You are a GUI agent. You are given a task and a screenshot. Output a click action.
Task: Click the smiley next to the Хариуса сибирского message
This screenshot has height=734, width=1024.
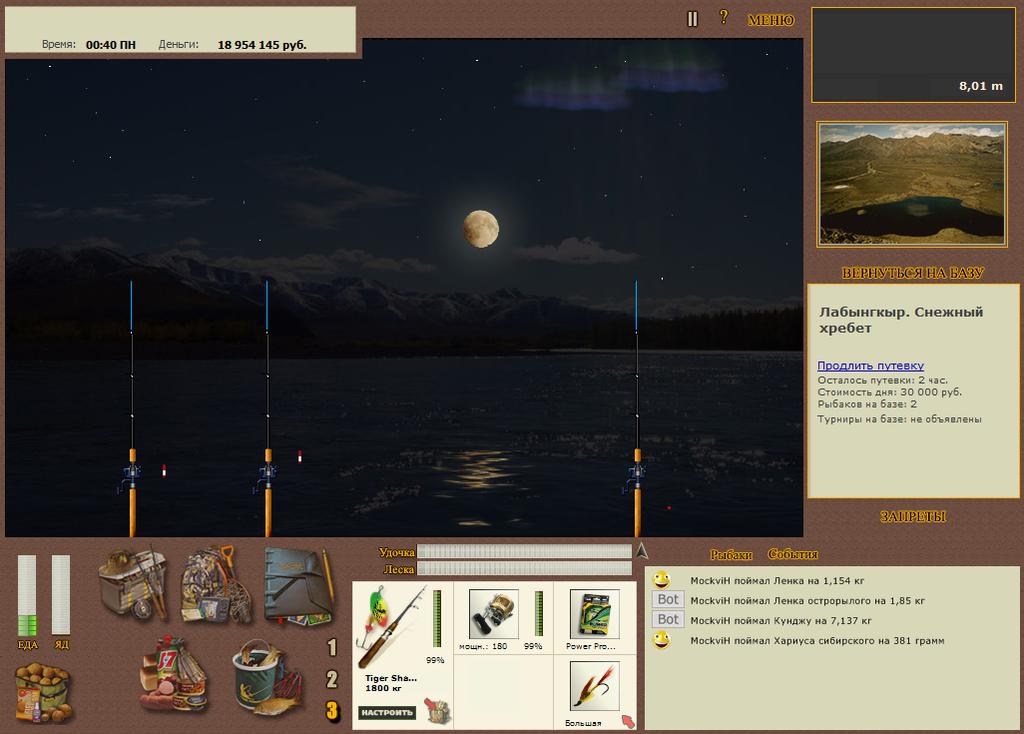(x=662, y=640)
